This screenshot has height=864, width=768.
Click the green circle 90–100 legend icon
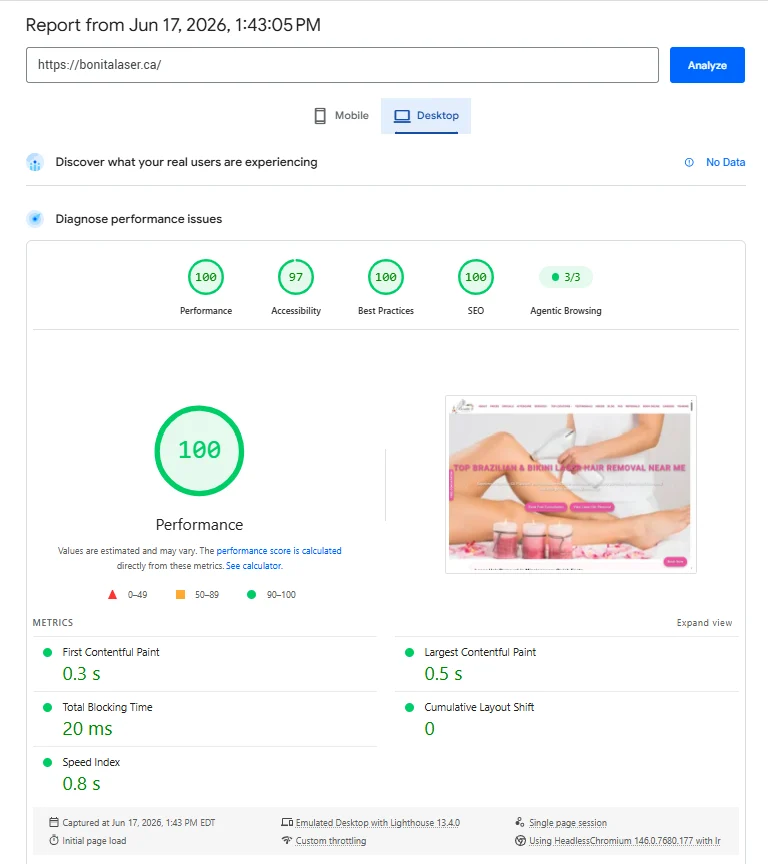(251, 595)
